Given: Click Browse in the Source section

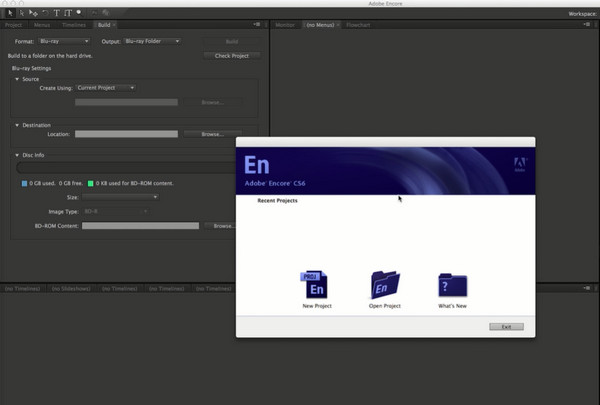Looking at the screenshot, I should pos(212,102).
